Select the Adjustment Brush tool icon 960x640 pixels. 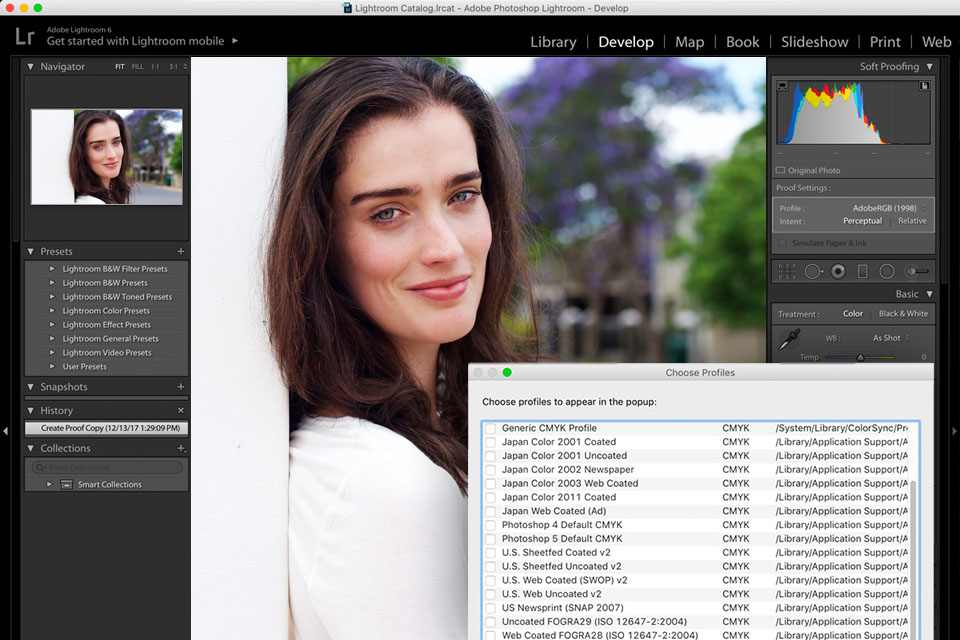click(917, 271)
